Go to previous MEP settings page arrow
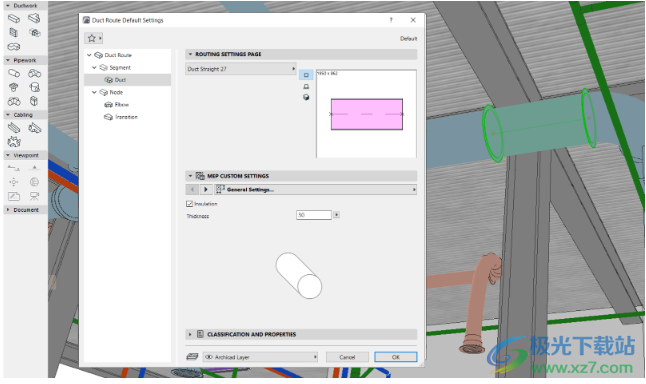This screenshot has width=646, height=384. pos(192,189)
